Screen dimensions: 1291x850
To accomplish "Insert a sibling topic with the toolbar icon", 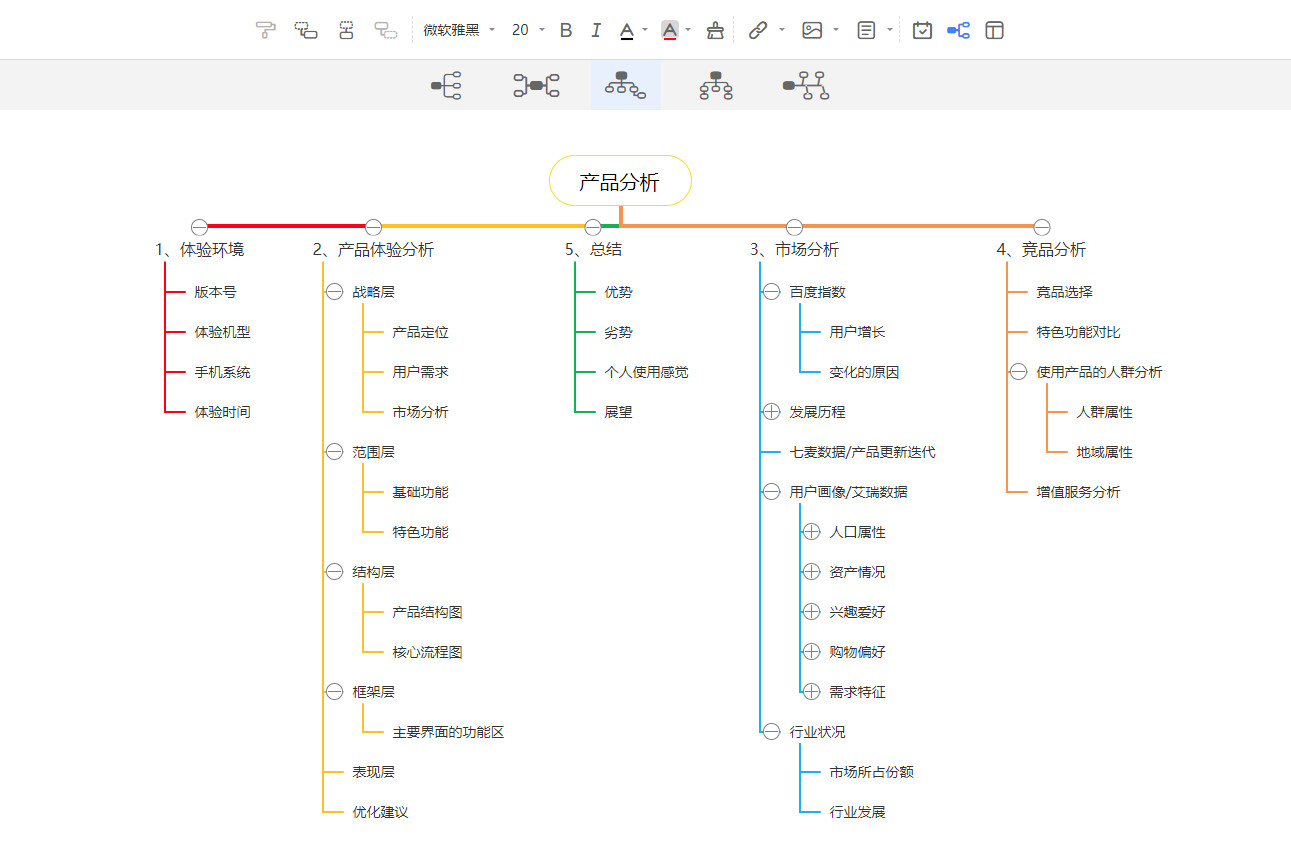I will (x=346, y=30).
